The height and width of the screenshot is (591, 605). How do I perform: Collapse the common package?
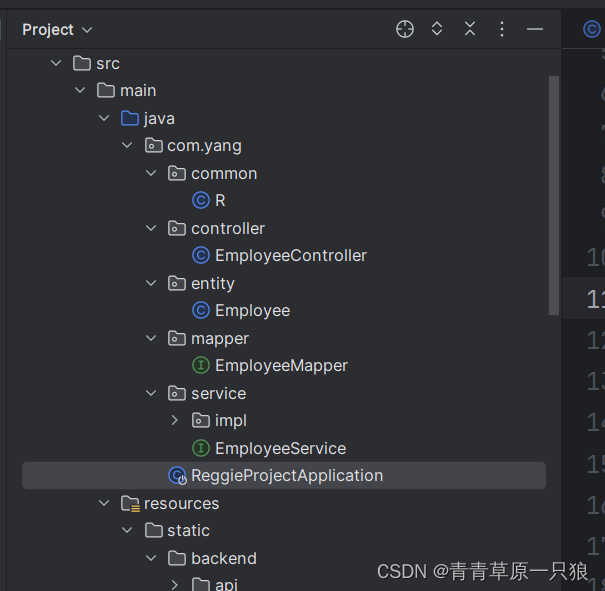151,173
